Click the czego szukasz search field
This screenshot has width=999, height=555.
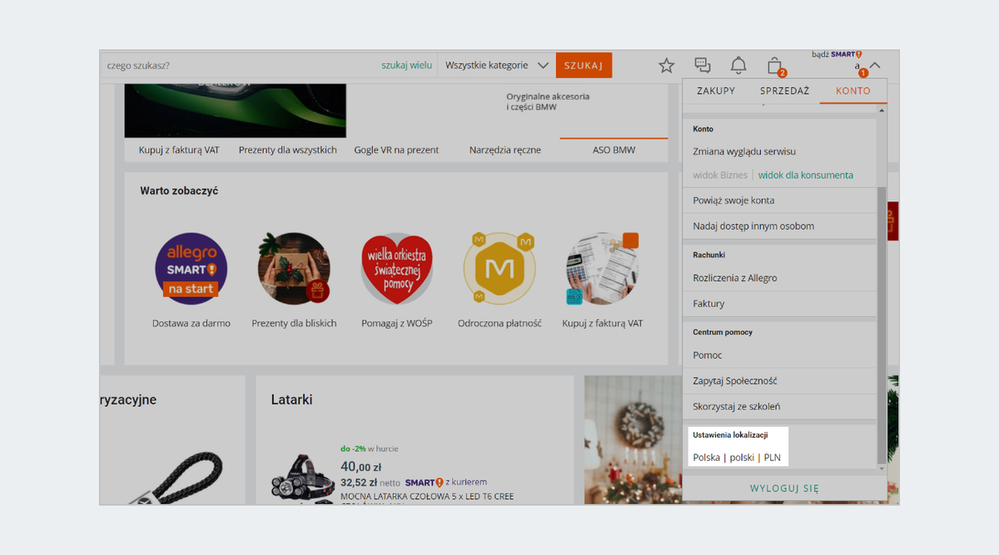[x=238, y=66]
